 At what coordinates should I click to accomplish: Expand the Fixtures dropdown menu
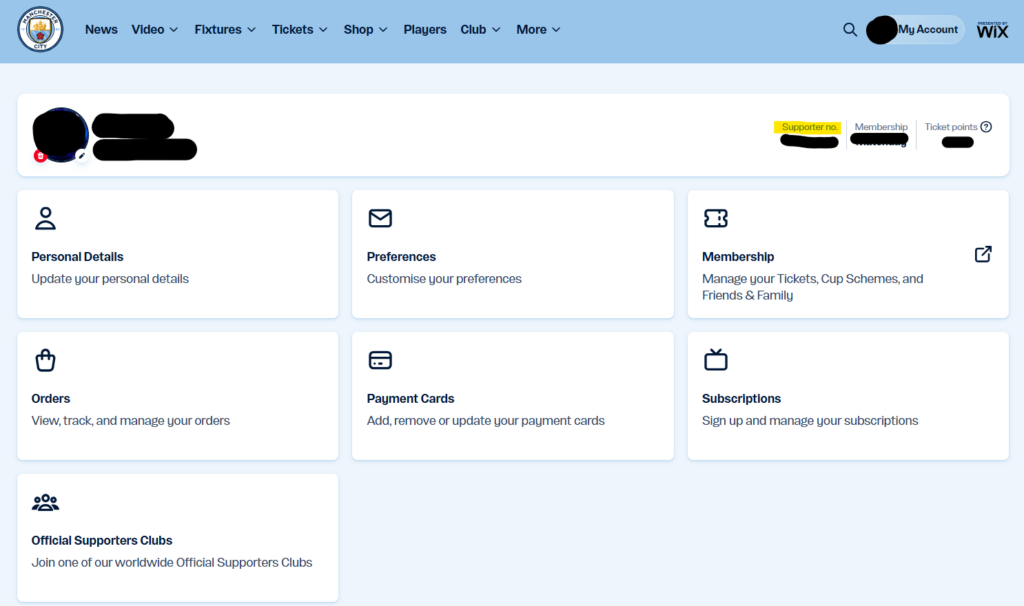pos(225,30)
